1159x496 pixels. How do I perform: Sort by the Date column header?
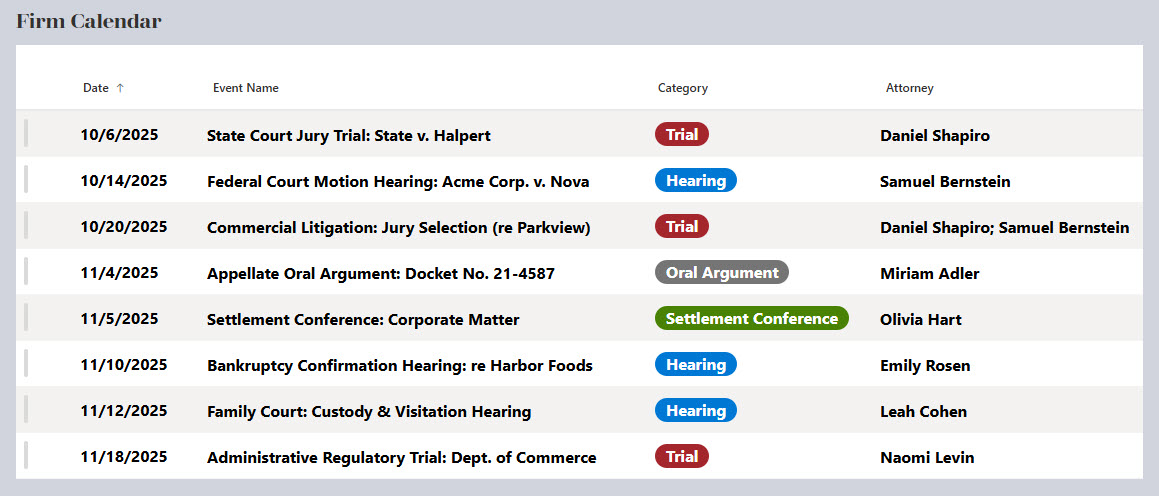coord(96,88)
